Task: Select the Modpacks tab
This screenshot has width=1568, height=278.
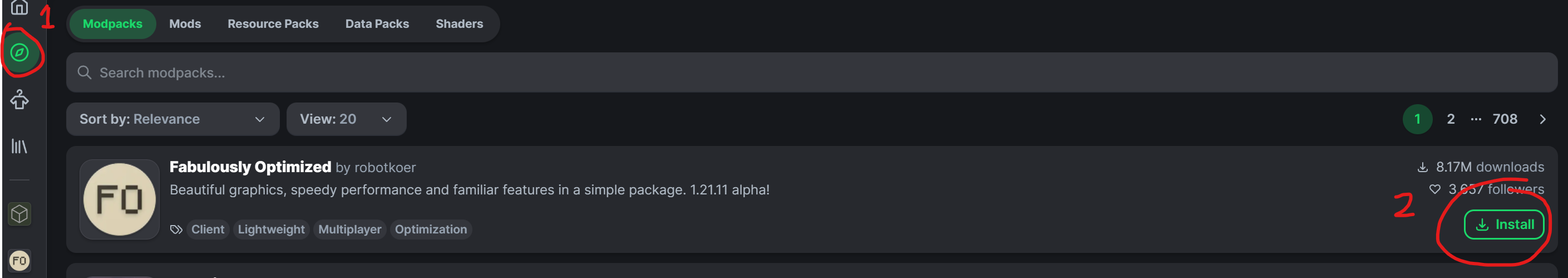Action: [112, 24]
